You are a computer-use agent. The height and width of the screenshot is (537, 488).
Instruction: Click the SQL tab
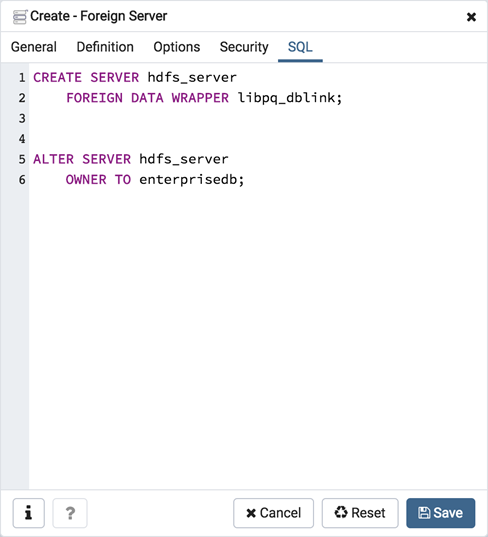pos(300,47)
